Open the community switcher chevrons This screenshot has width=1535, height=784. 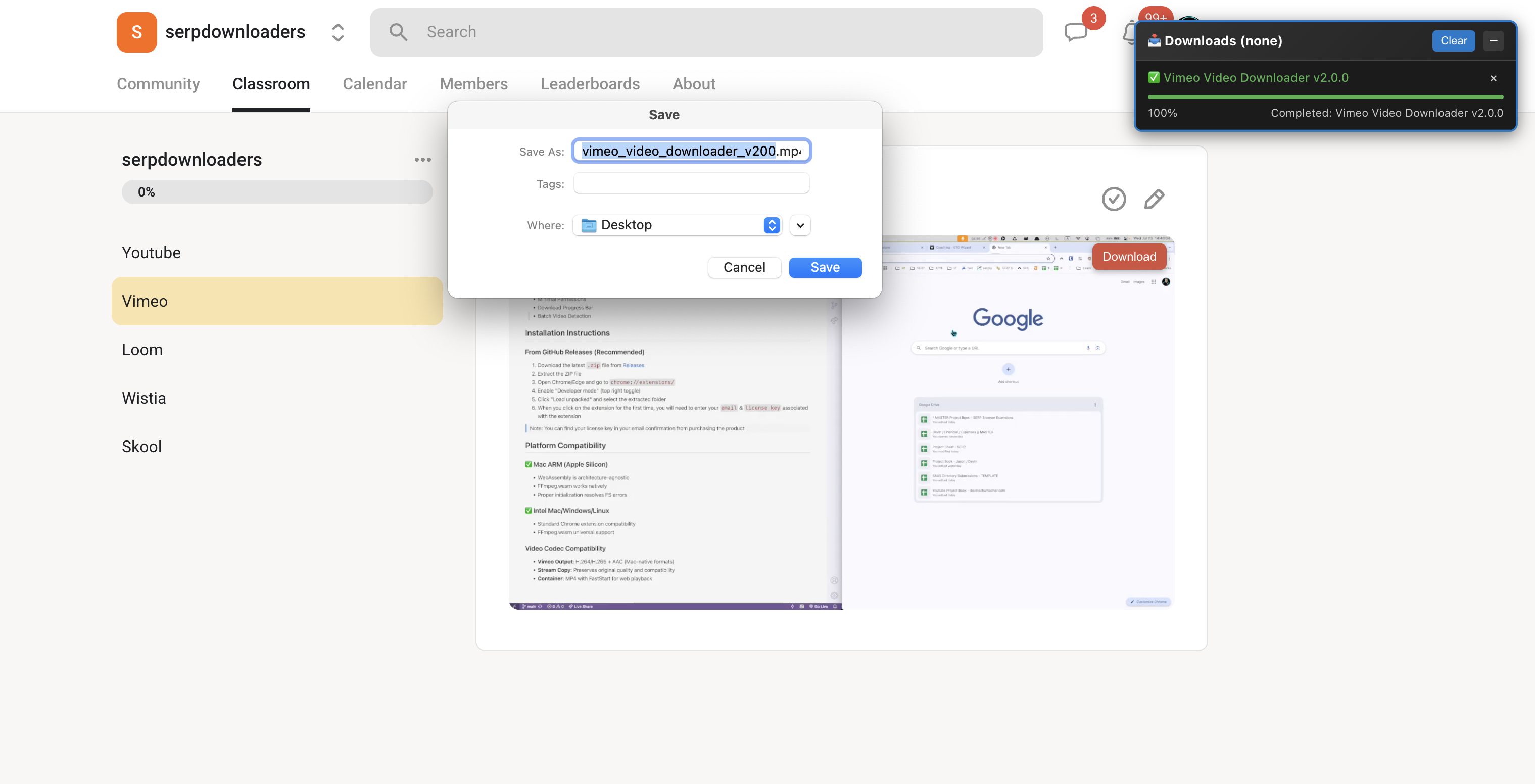coord(338,32)
